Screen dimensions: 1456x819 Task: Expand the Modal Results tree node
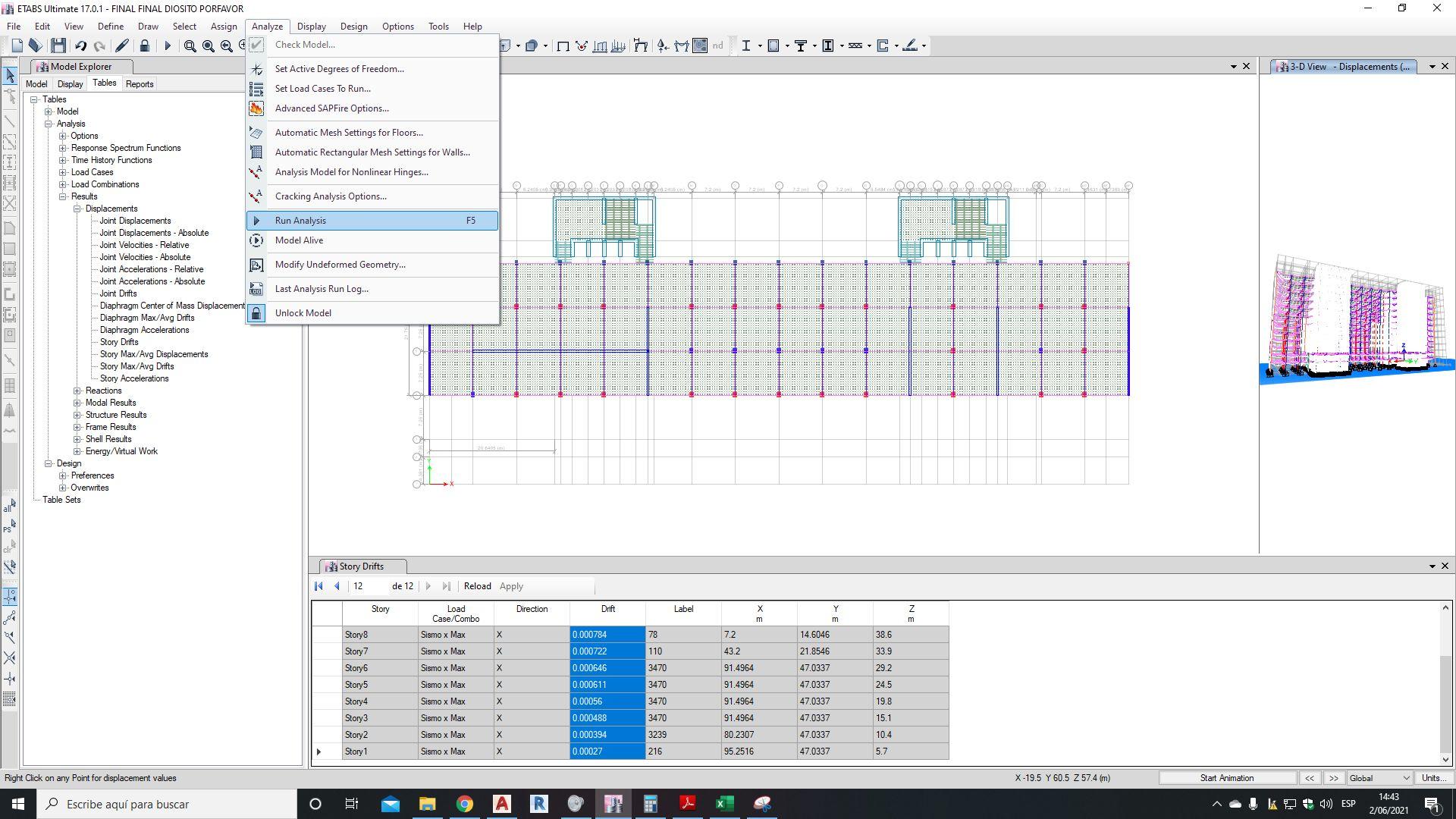tap(77, 403)
